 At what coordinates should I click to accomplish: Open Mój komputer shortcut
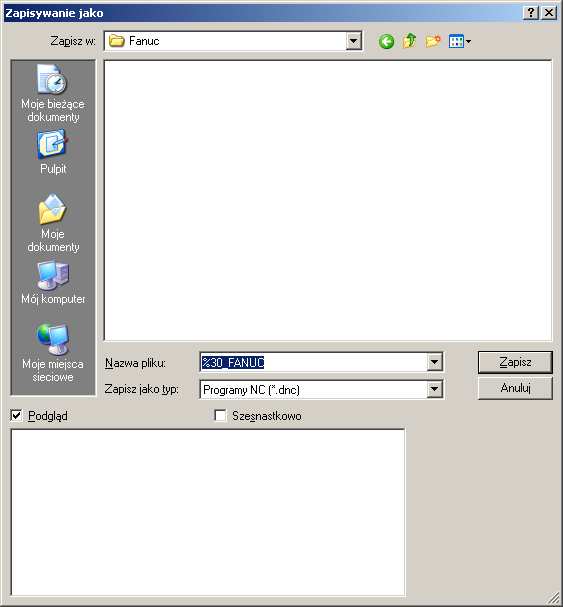pos(53,283)
